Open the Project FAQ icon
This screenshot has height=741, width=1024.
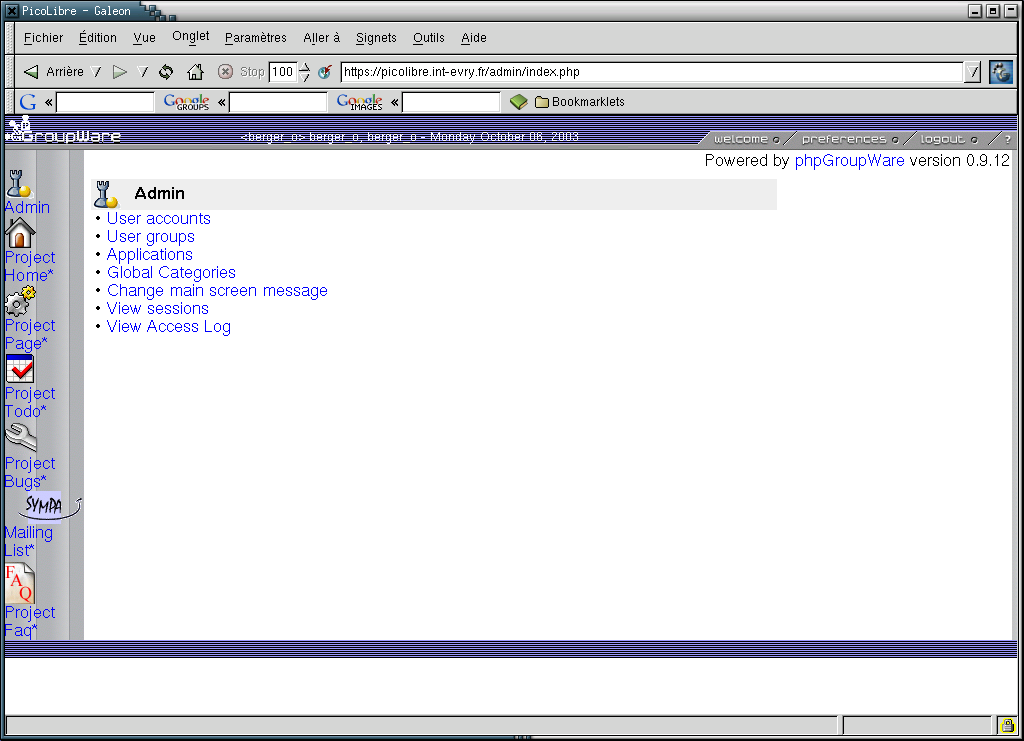coord(20,583)
